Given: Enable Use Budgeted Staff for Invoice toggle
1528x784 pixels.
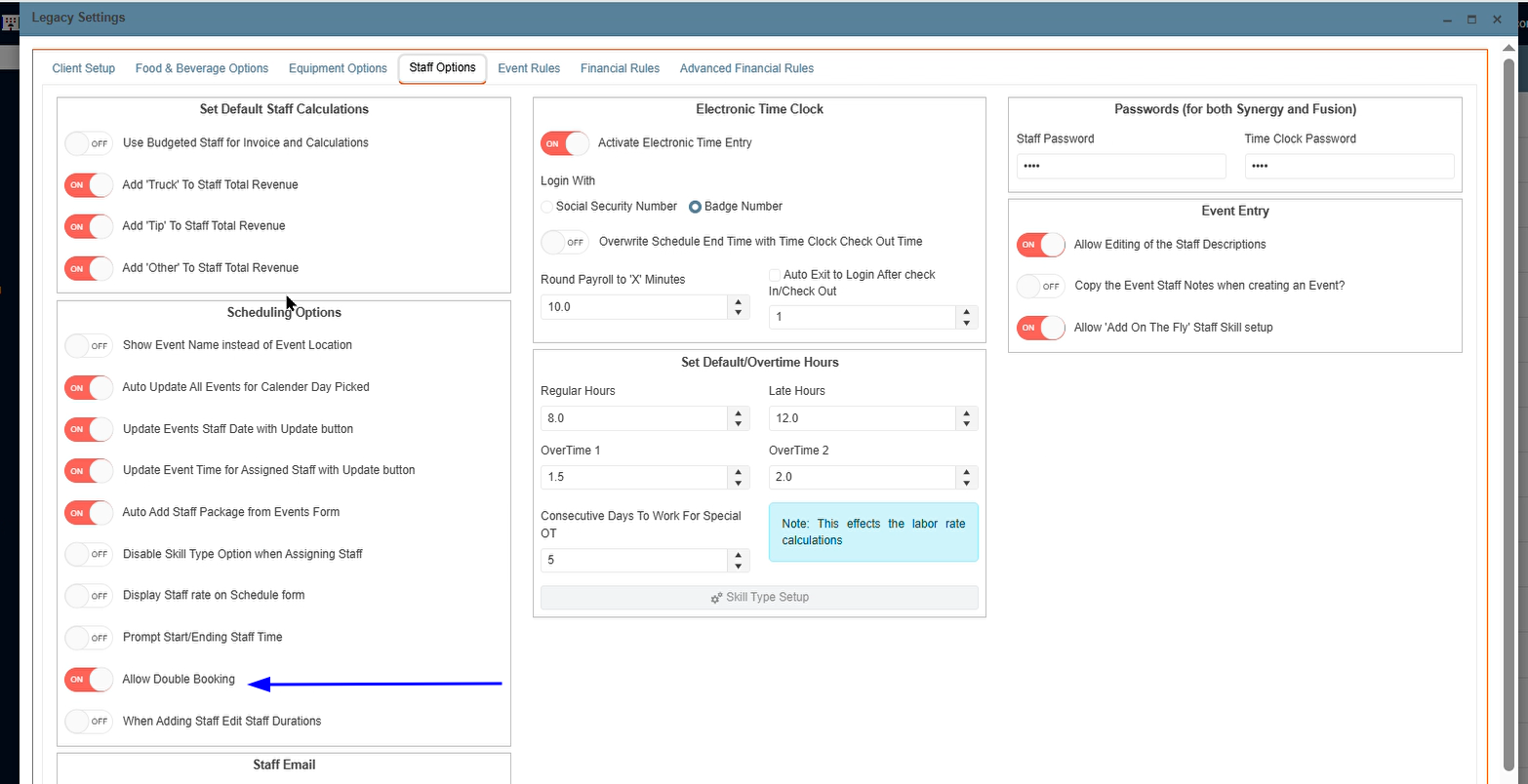Looking at the screenshot, I should [x=89, y=143].
